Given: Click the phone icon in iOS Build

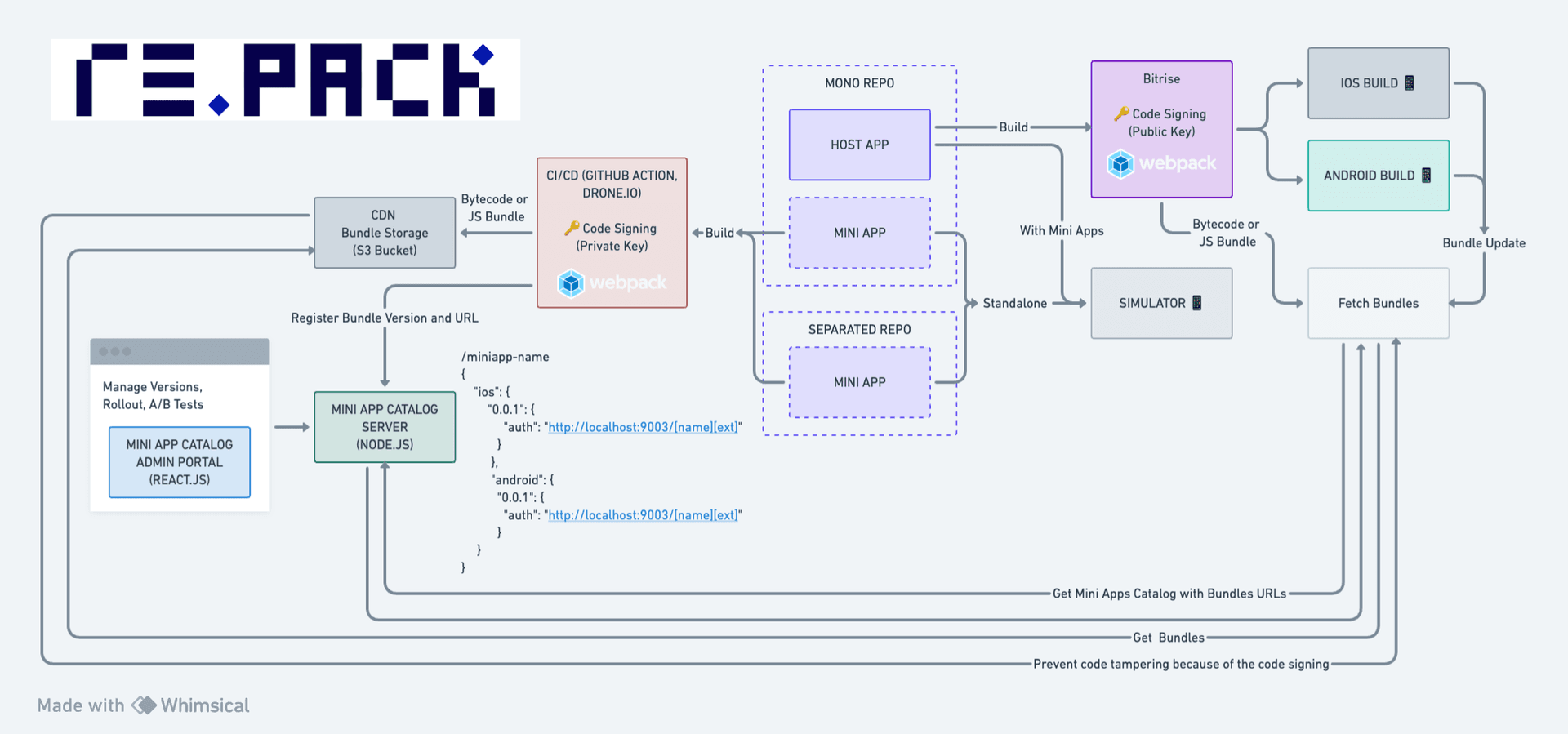Looking at the screenshot, I should (x=1409, y=83).
